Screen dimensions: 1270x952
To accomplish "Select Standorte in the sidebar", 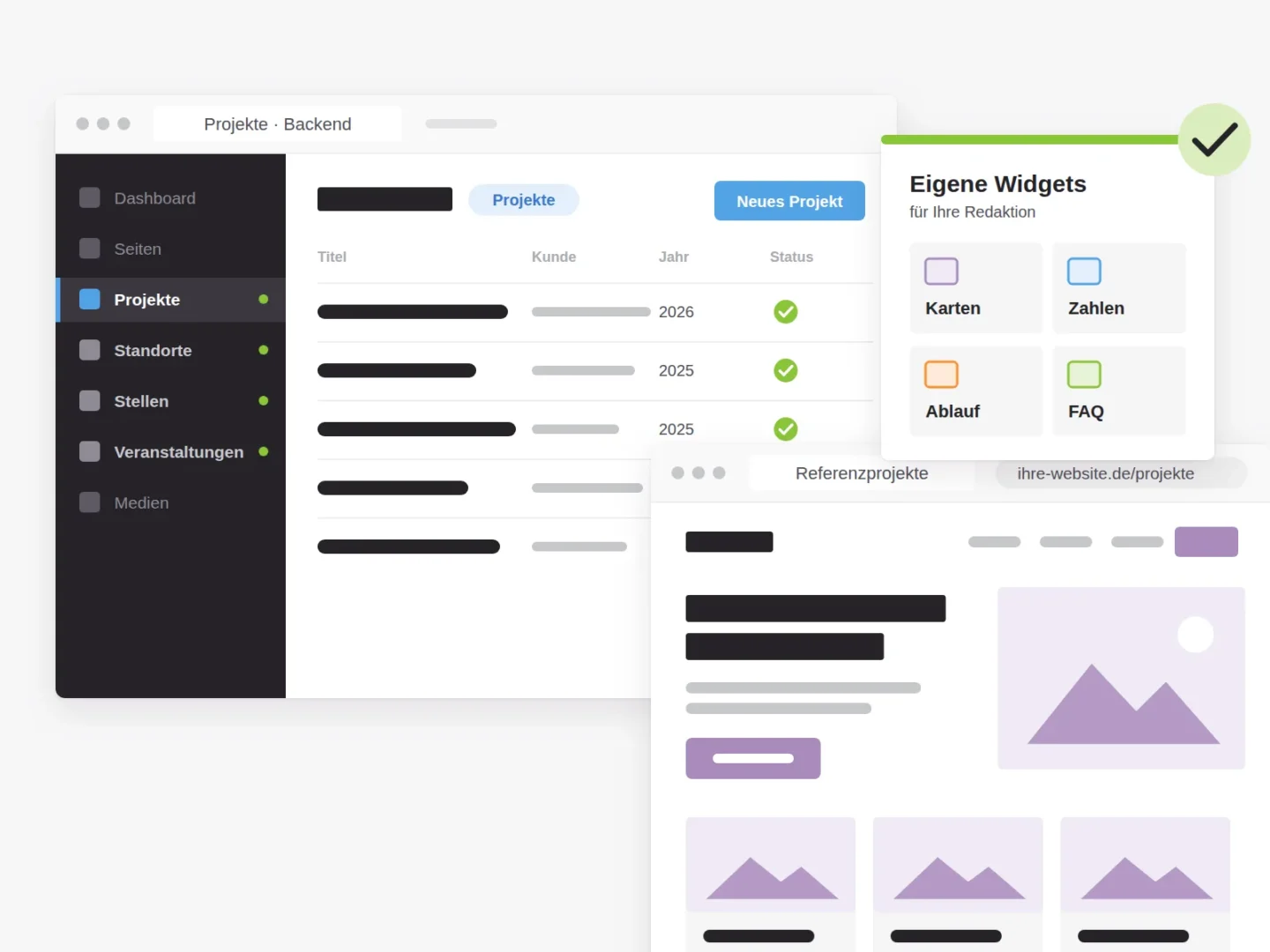I will coord(171,350).
